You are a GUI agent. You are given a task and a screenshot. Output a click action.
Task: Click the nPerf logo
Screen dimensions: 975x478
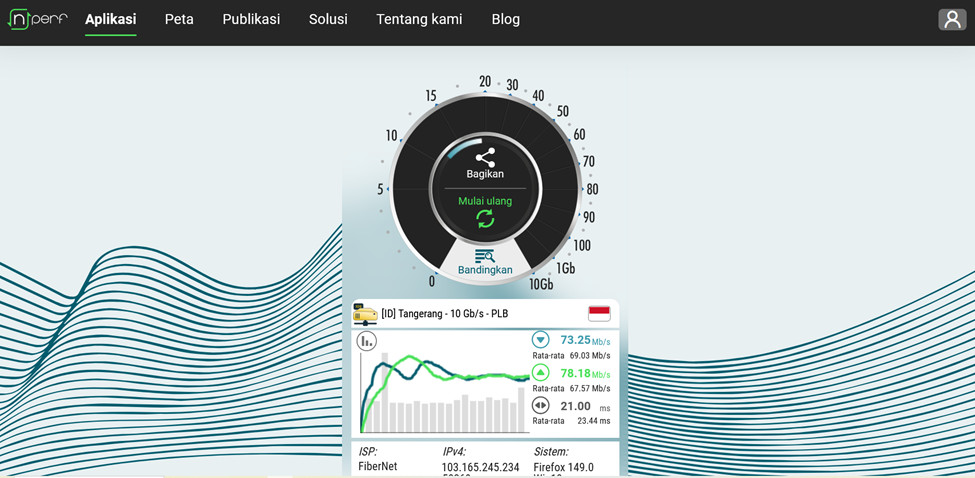pos(38,19)
